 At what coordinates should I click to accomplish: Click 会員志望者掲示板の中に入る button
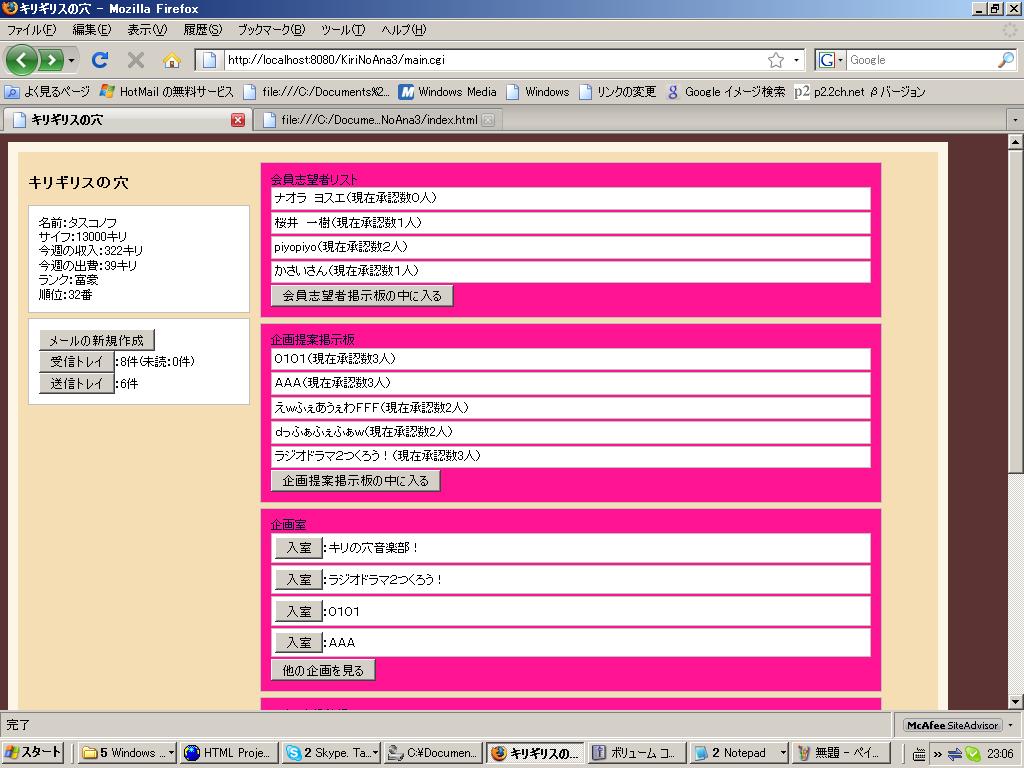click(x=362, y=296)
